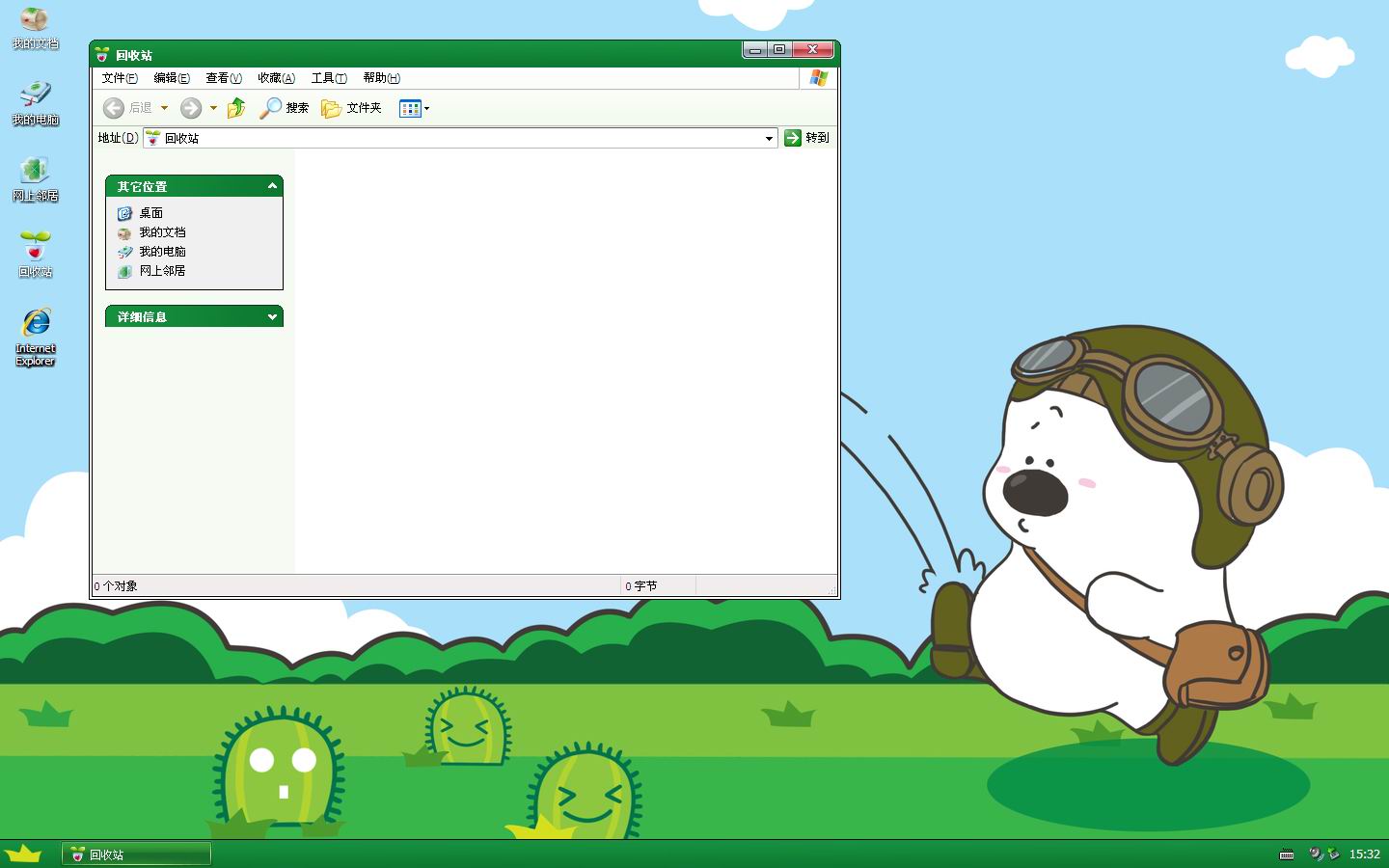
Task: Click the 查看 views icon in toolbar
Action: tap(410, 108)
